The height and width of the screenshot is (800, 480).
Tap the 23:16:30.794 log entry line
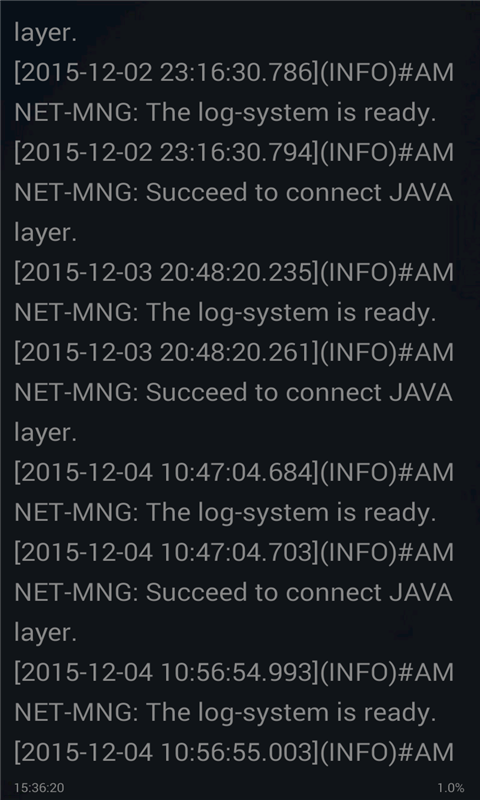coord(234,153)
